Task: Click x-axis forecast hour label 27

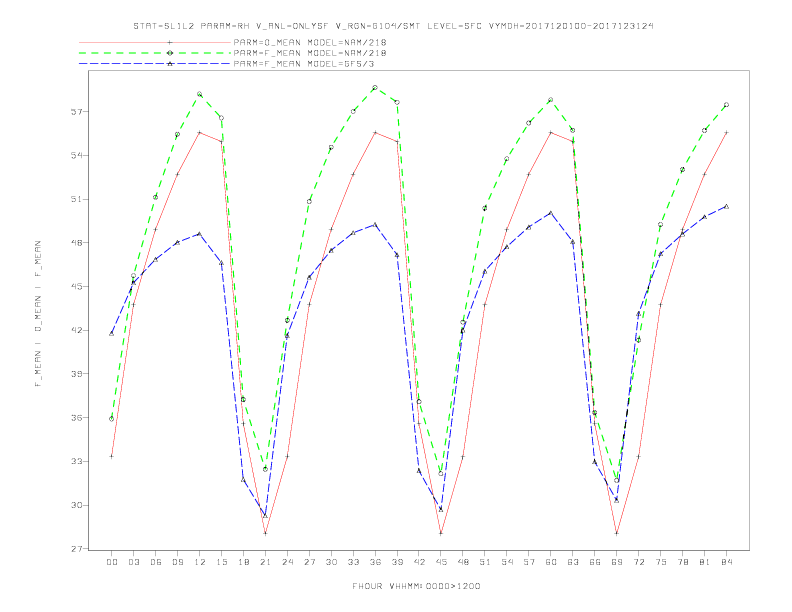Action: pos(309,562)
